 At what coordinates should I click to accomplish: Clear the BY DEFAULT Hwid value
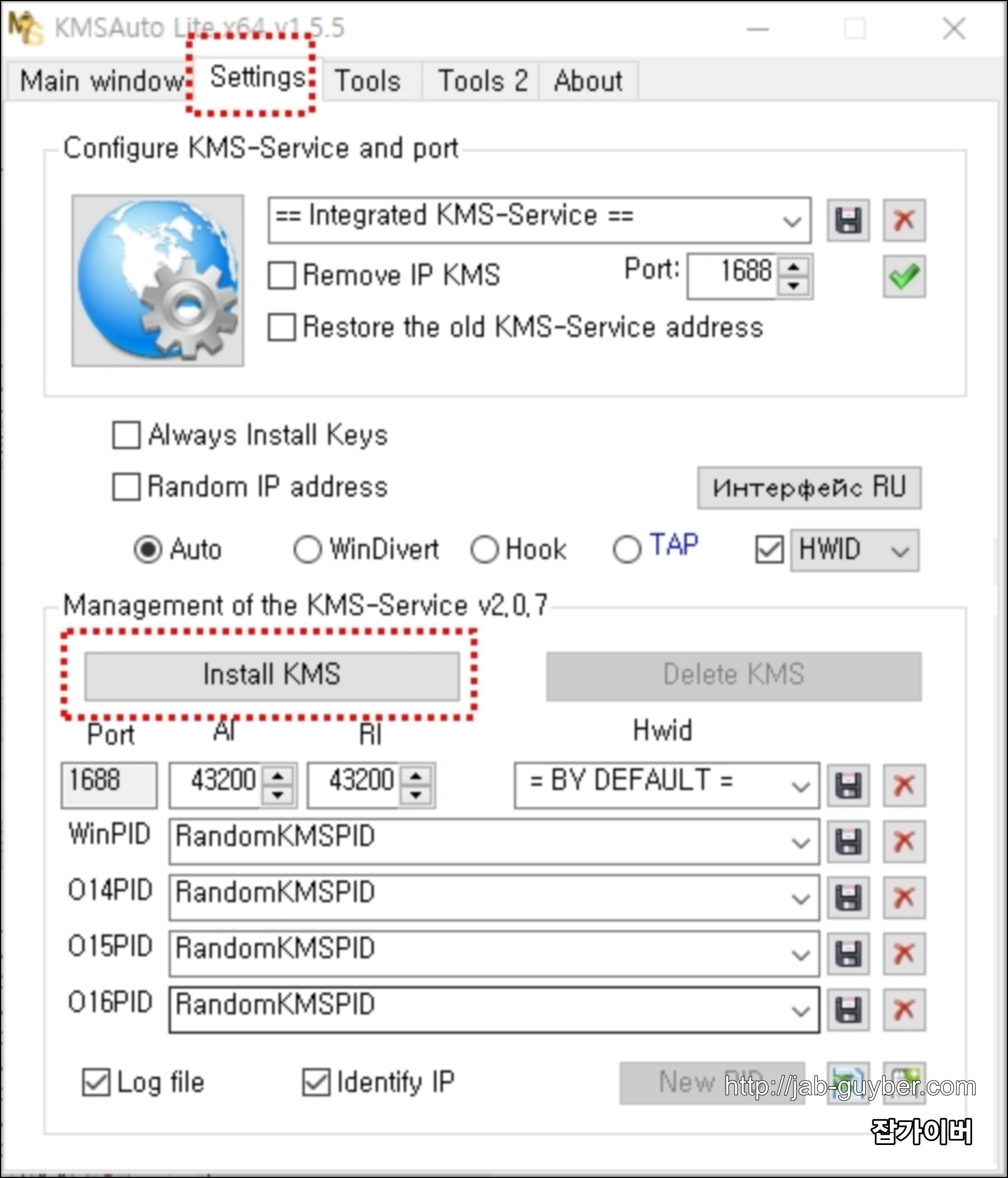coord(904,786)
